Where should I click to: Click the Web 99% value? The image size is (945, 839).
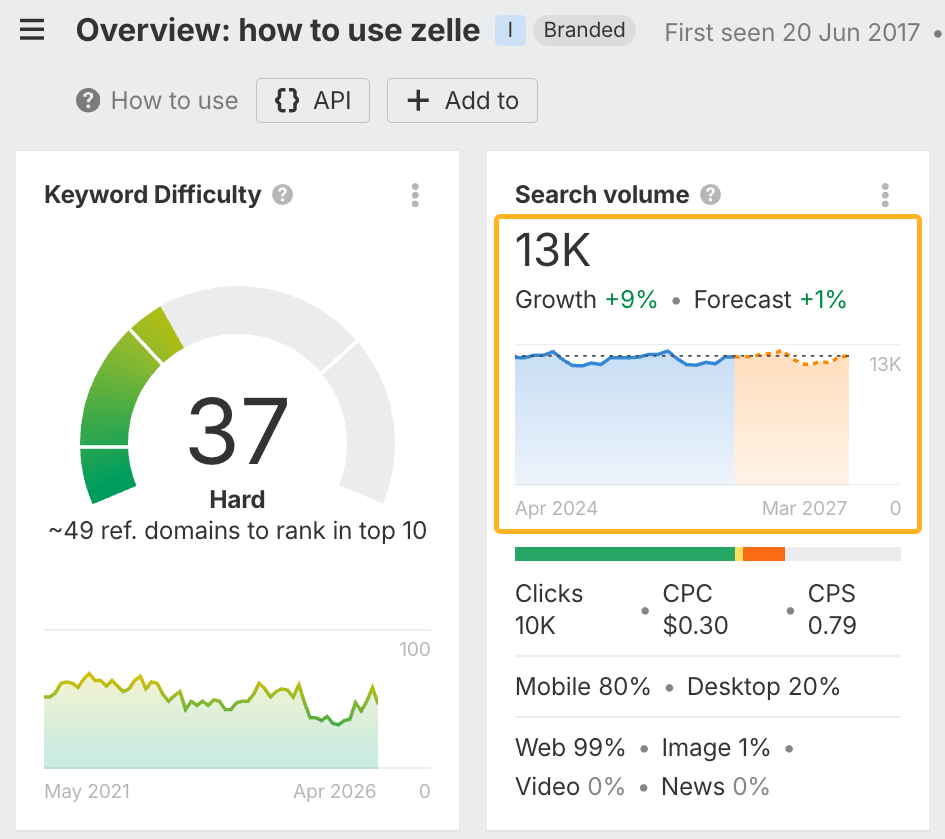tap(570, 747)
